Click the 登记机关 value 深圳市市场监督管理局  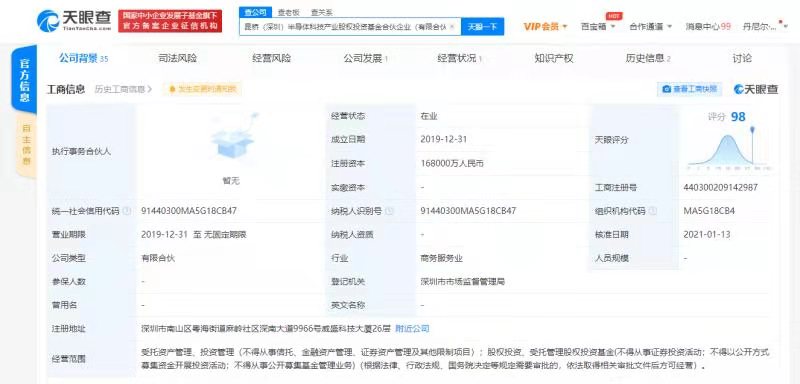(462, 281)
